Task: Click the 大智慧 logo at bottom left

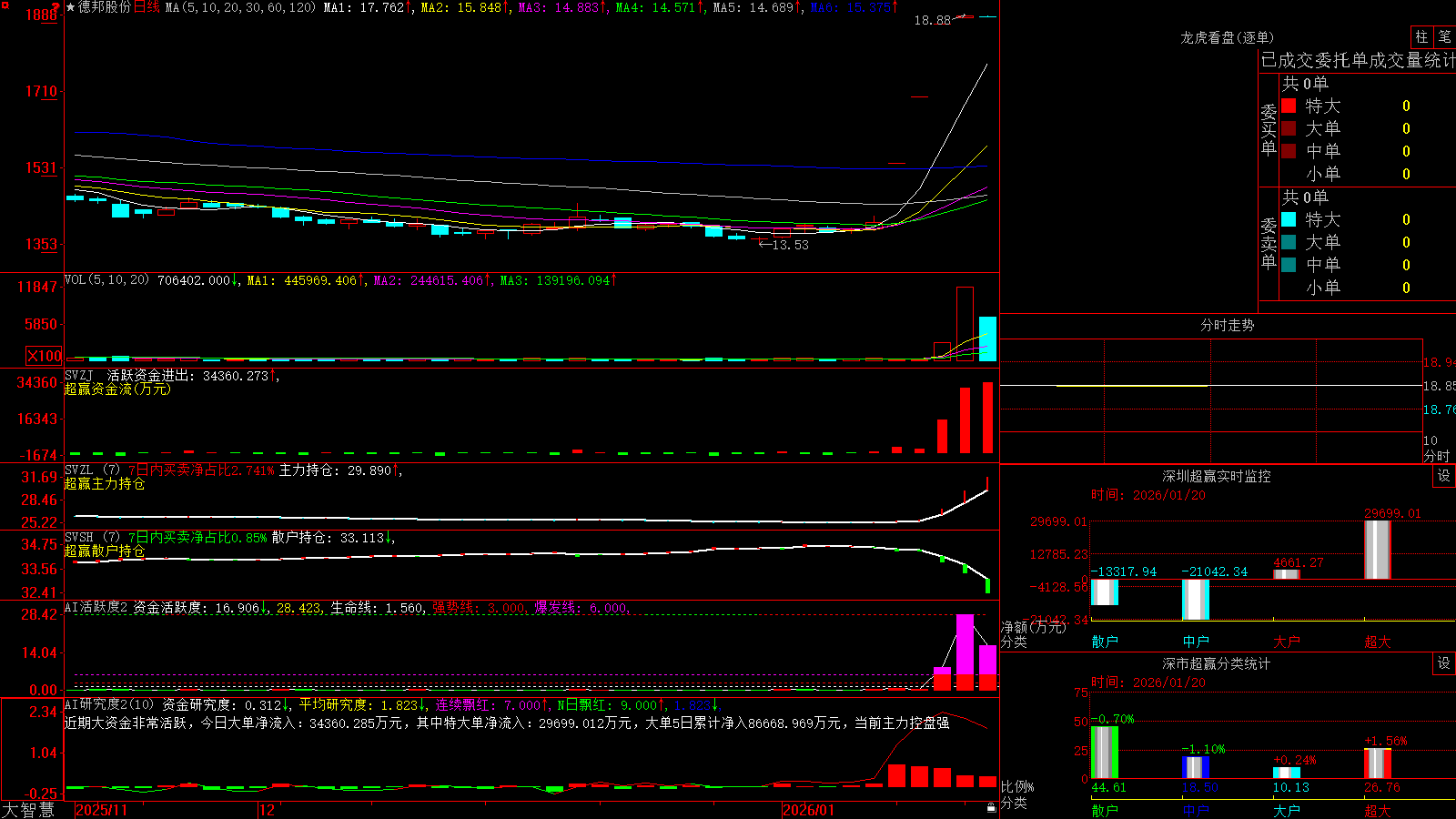Action: pos(28,810)
